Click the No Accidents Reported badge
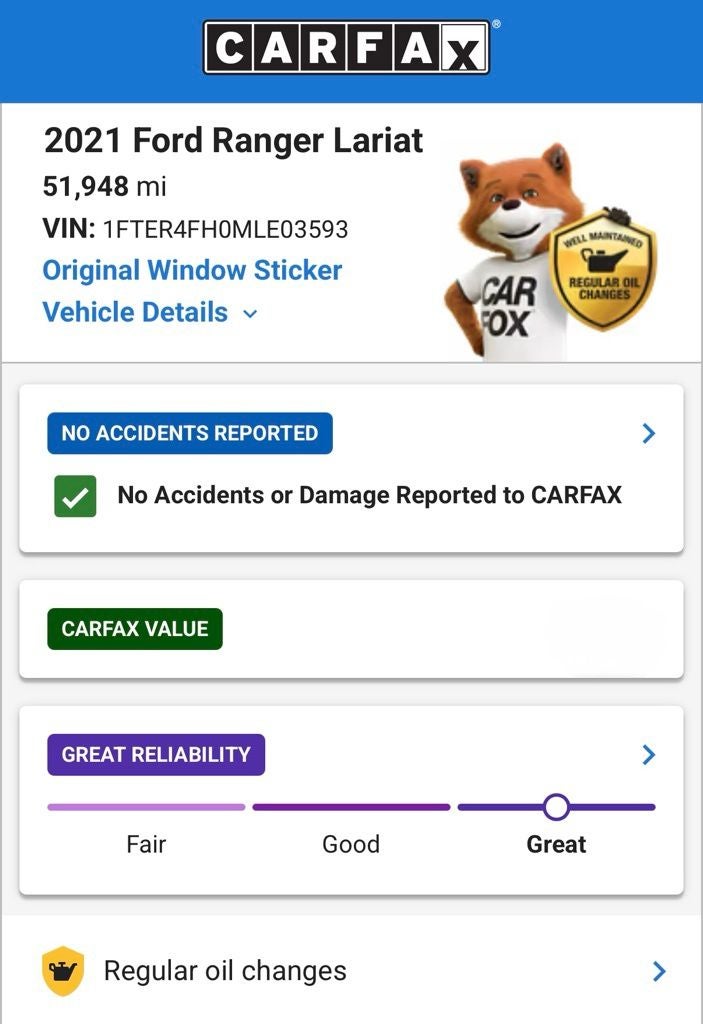The height and width of the screenshot is (1024, 703). pyautogui.click(x=190, y=433)
